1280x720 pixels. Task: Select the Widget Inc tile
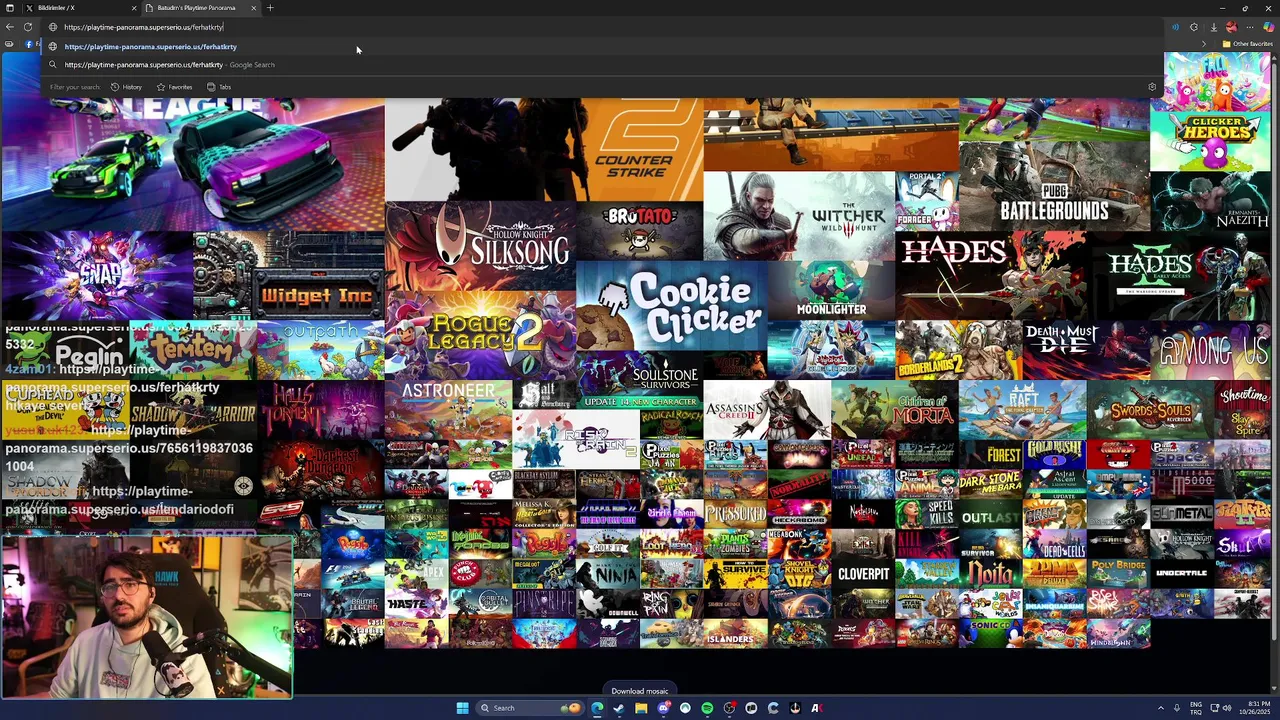click(x=288, y=276)
